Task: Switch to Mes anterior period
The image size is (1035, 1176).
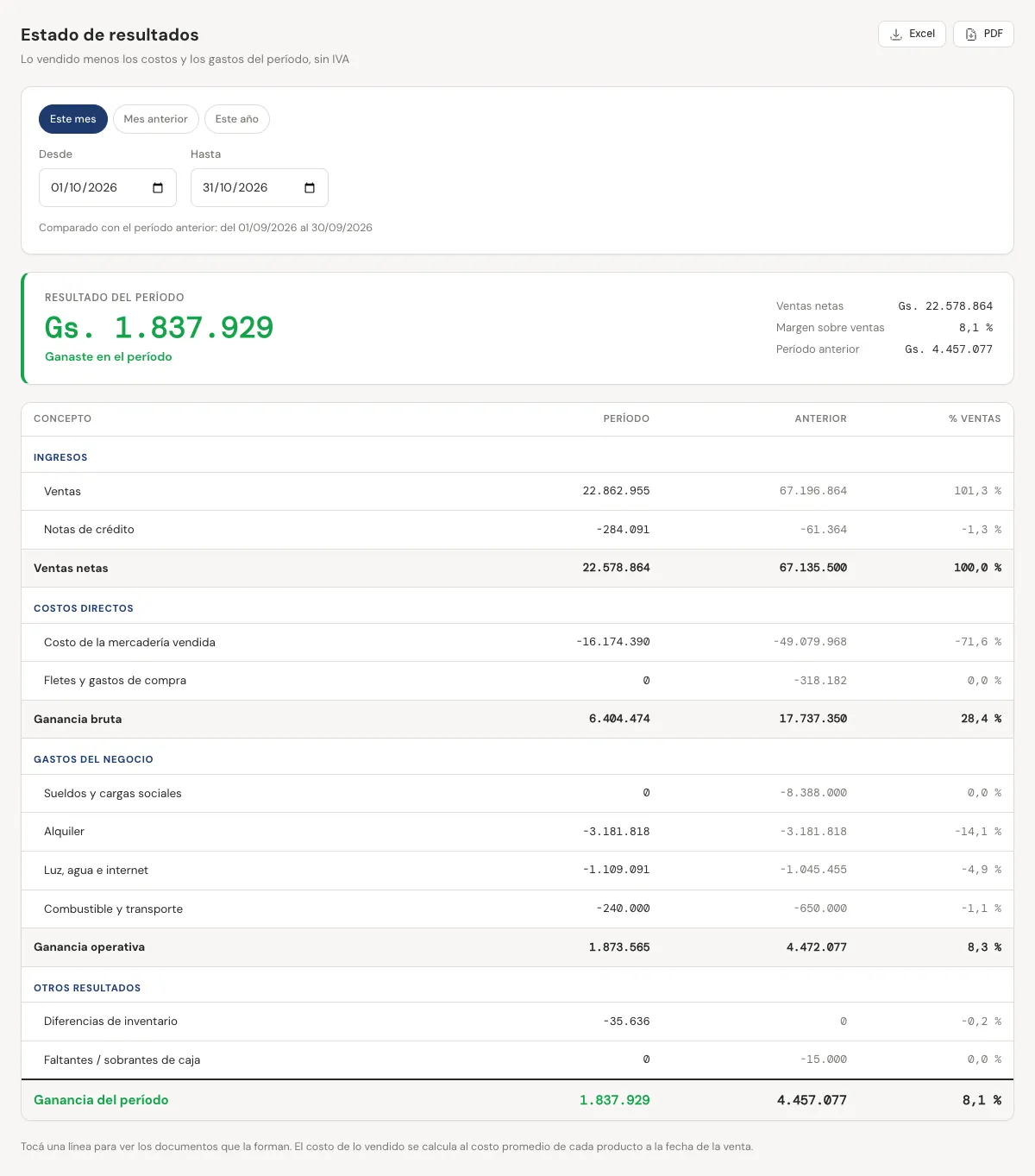Action: 156,119
